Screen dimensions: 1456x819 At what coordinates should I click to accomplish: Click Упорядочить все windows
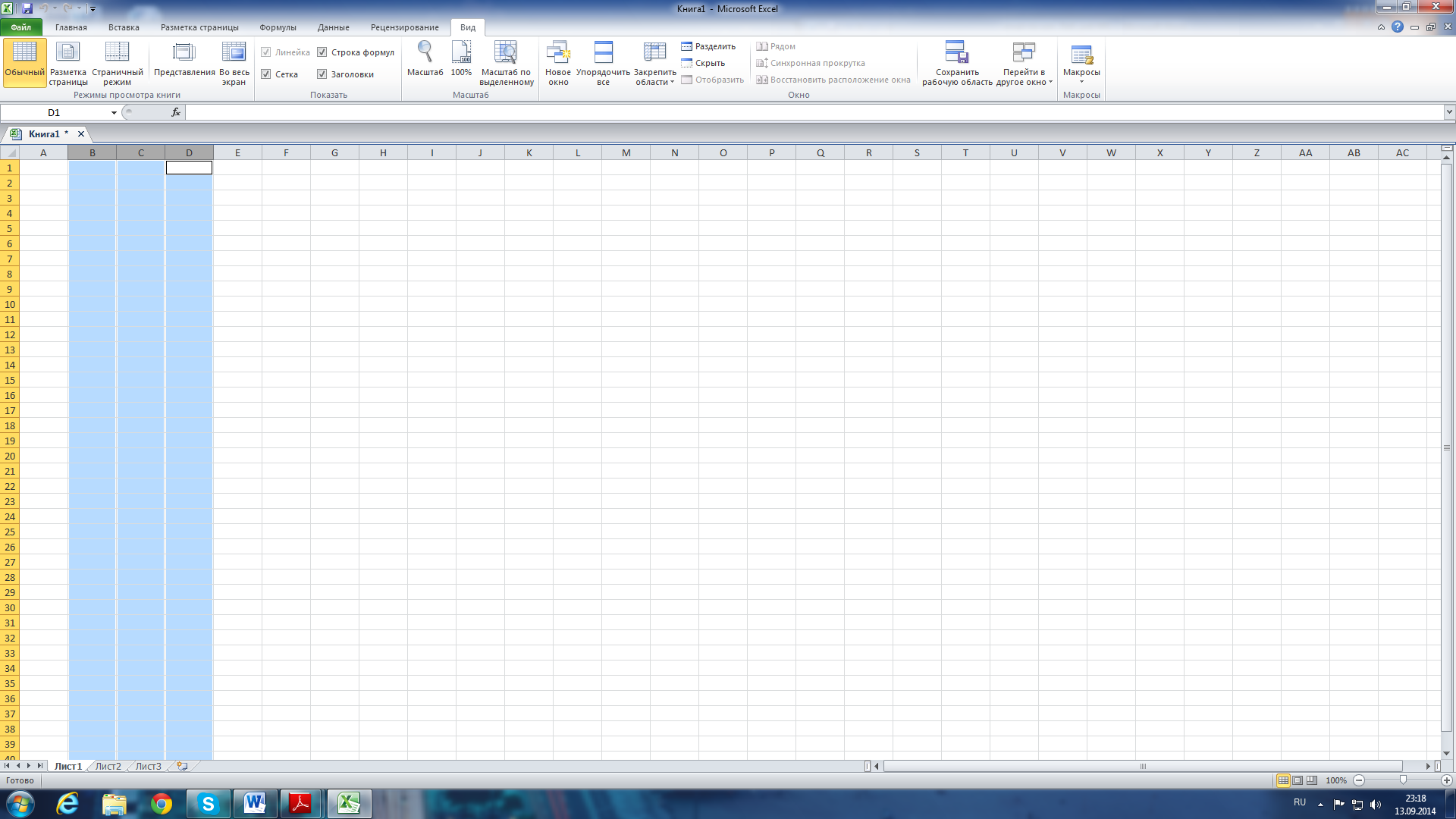(603, 62)
